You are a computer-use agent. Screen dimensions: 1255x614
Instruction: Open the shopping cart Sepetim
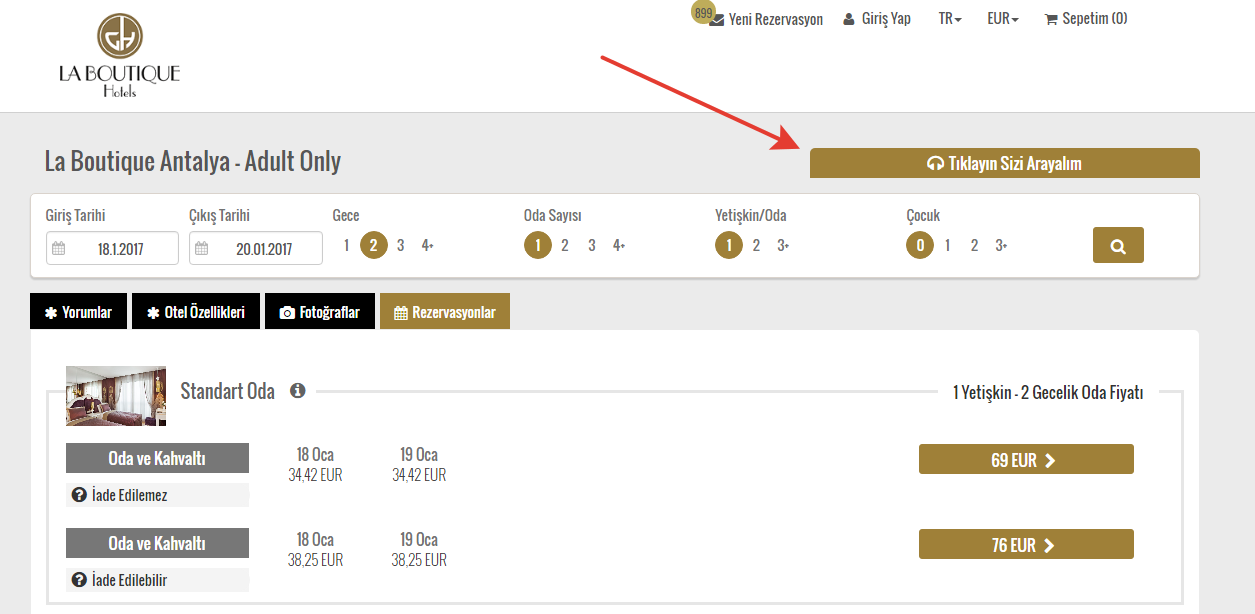point(1086,18)
